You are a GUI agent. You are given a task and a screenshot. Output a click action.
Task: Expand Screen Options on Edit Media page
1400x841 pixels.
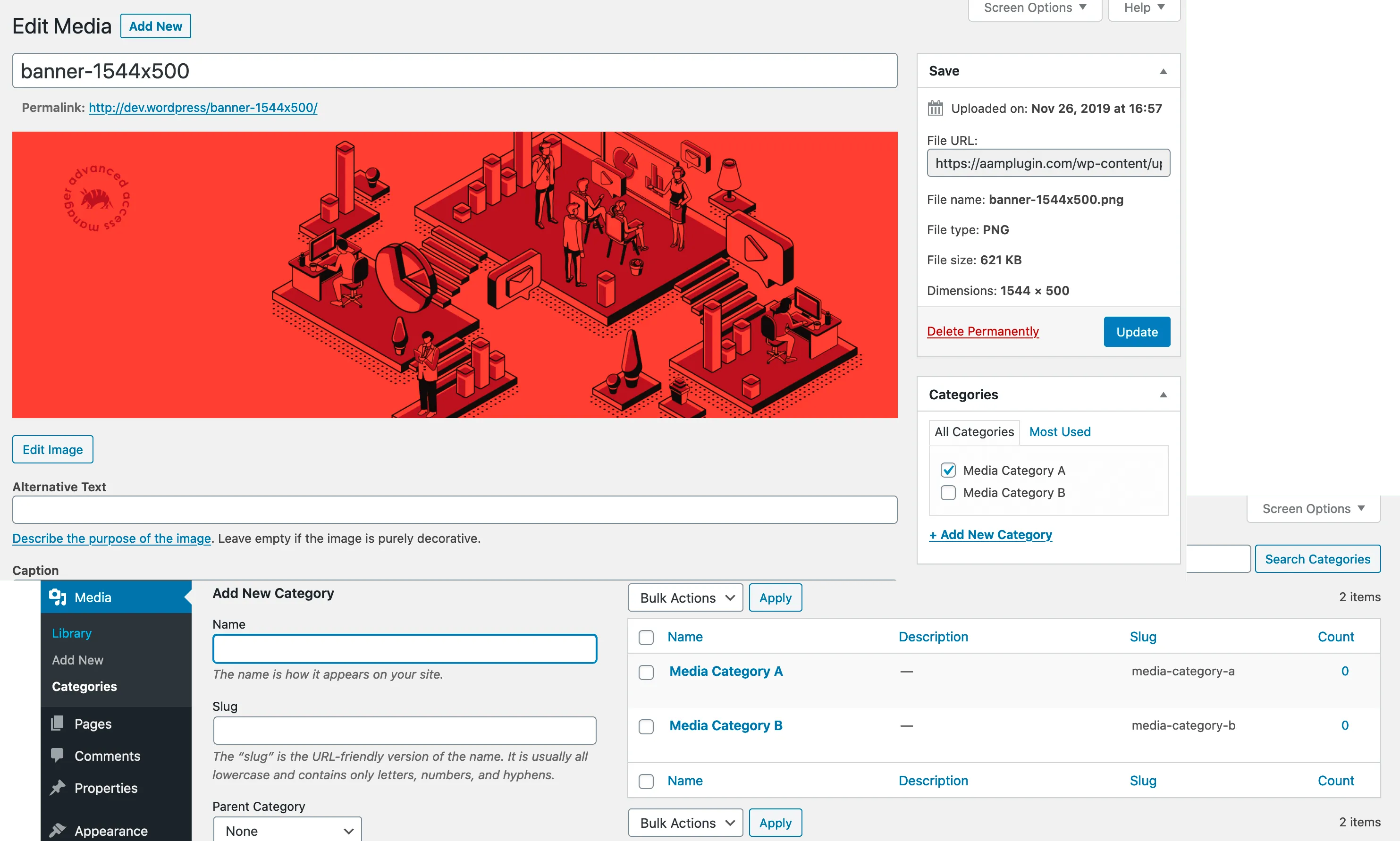(1035, 8)
